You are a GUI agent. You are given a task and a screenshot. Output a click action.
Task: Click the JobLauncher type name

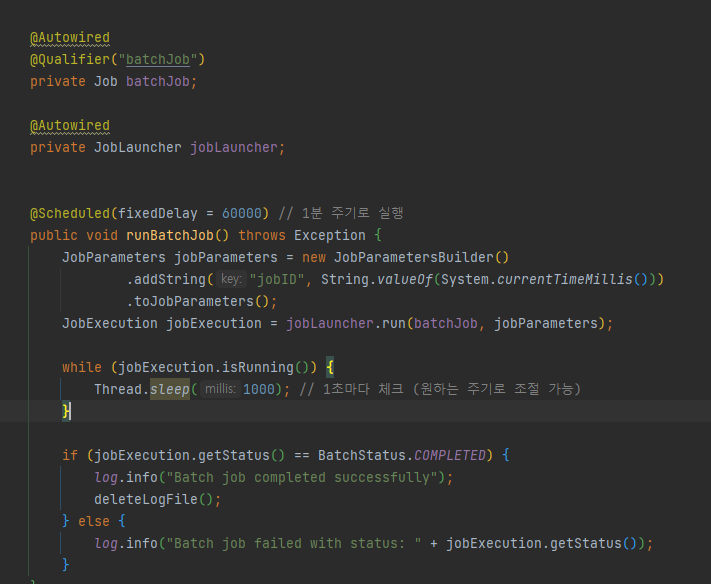[137, 147]
